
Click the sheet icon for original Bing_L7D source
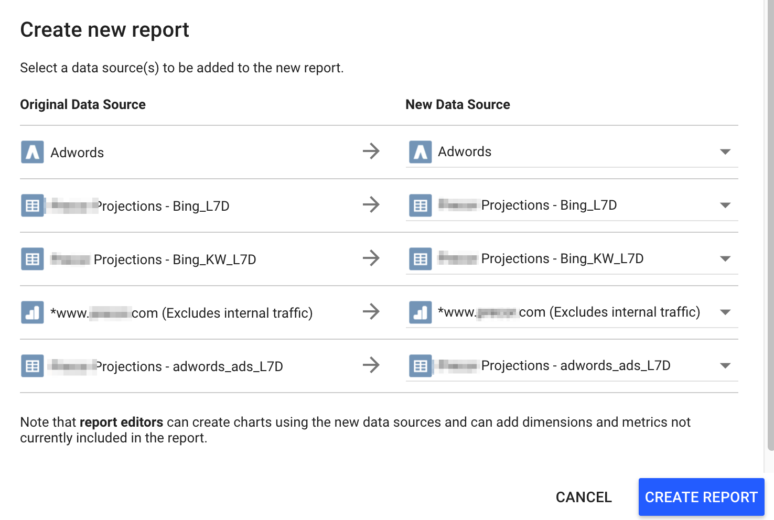[x=32, y=205]
